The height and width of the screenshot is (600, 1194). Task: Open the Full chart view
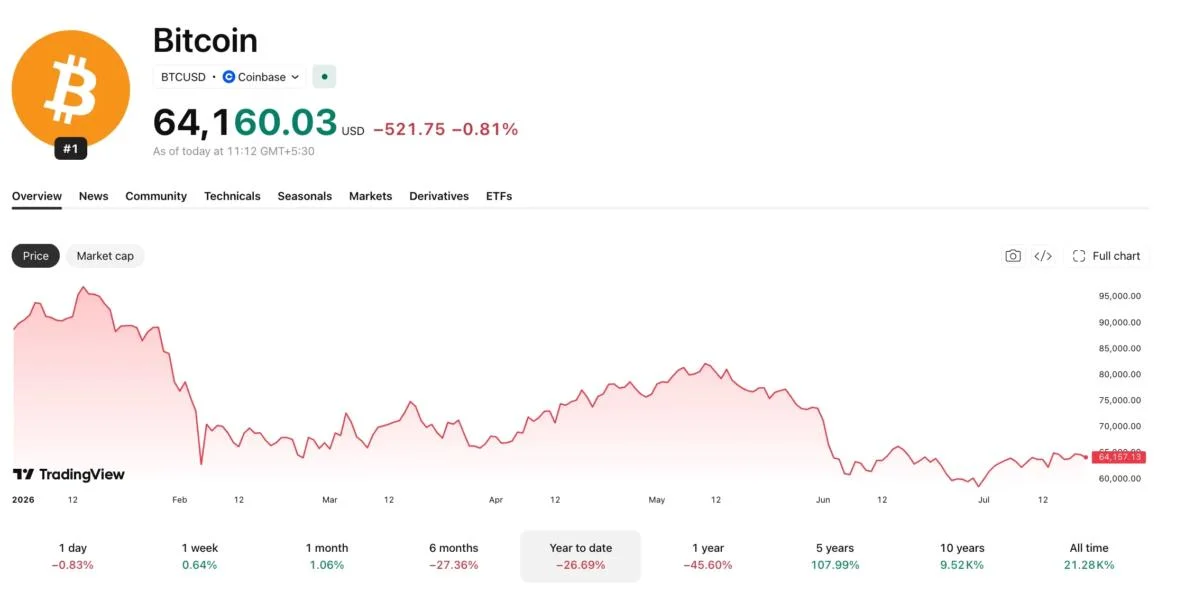pyautogui.click(x=1106, y=256)
